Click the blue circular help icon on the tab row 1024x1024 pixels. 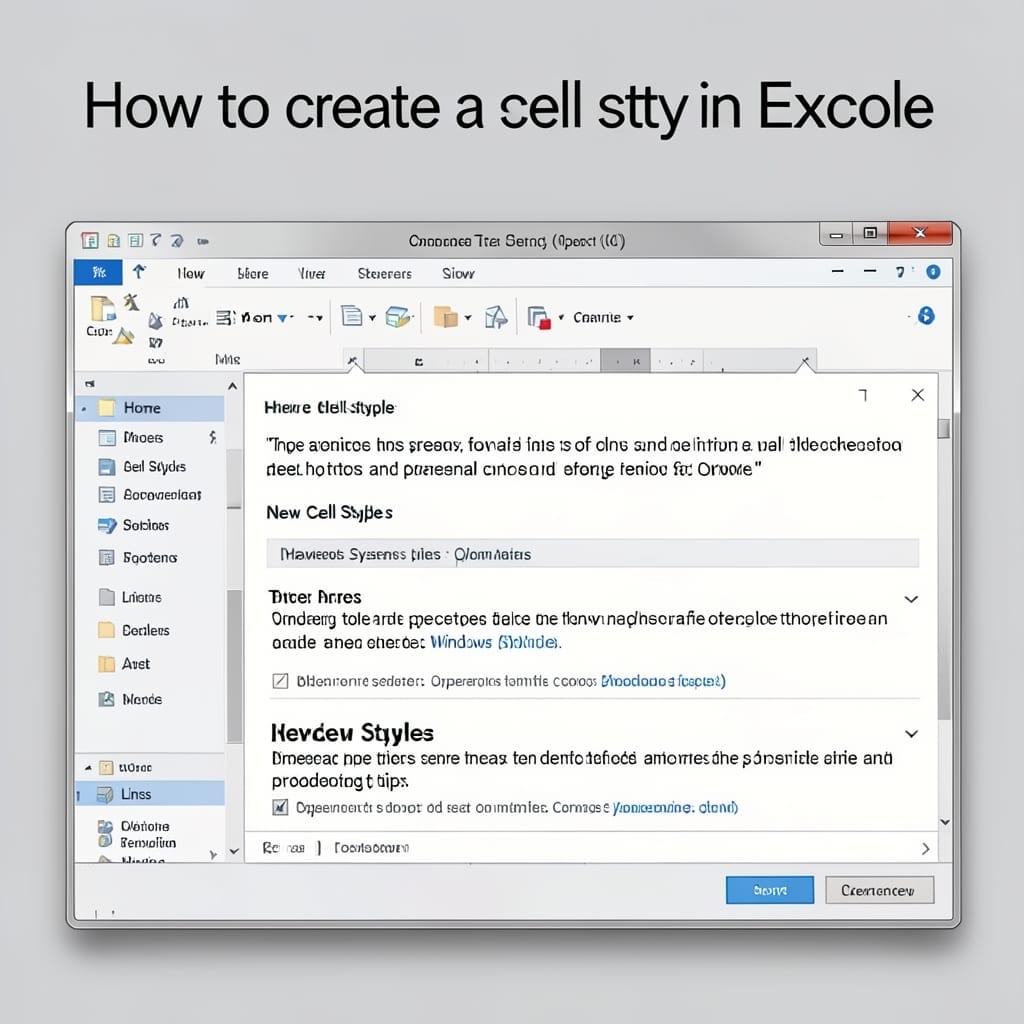[933, 272]
